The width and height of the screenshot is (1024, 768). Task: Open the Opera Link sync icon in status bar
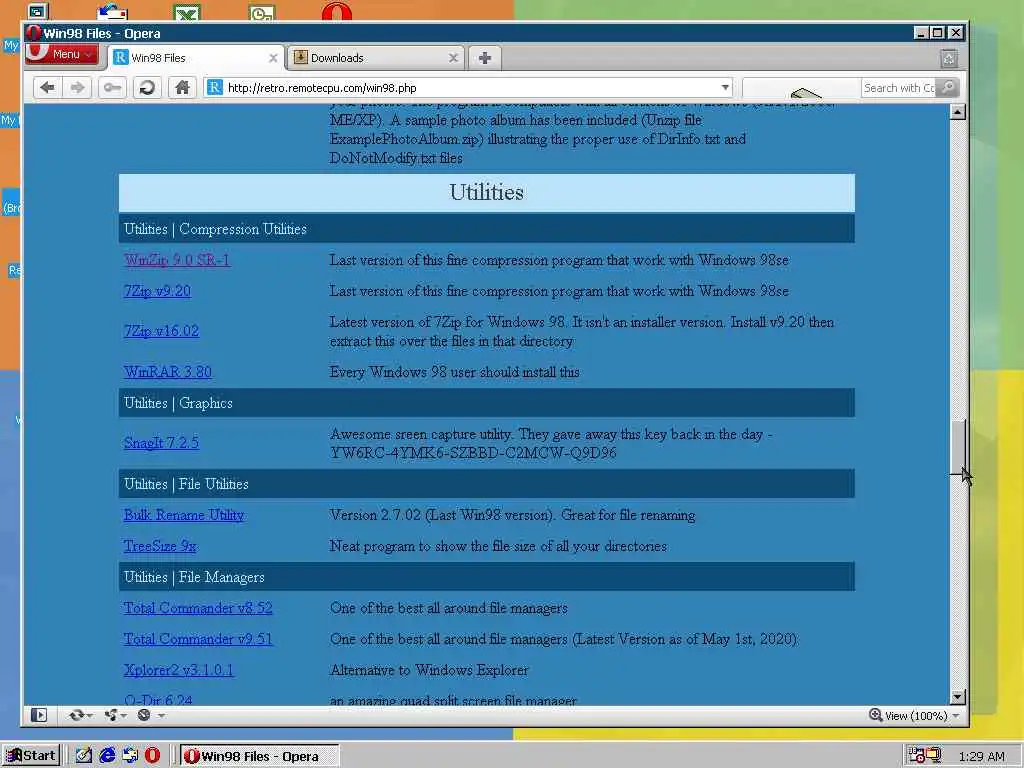(76, 715)
